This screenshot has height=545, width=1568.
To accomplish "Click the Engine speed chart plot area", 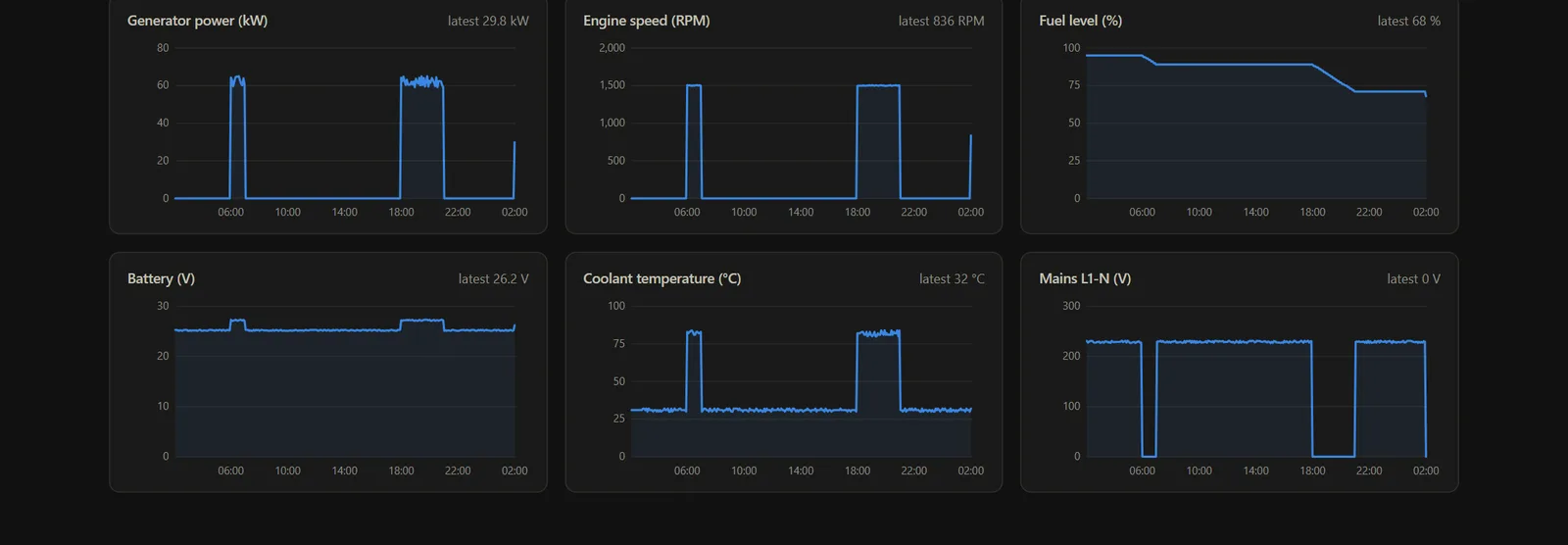I will coord(801,124).
